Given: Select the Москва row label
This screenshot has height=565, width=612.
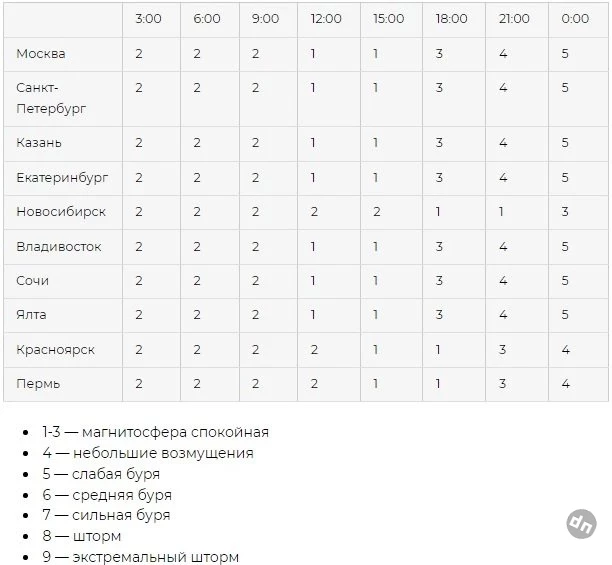Looking at the screenshot, I should (41, 53).
